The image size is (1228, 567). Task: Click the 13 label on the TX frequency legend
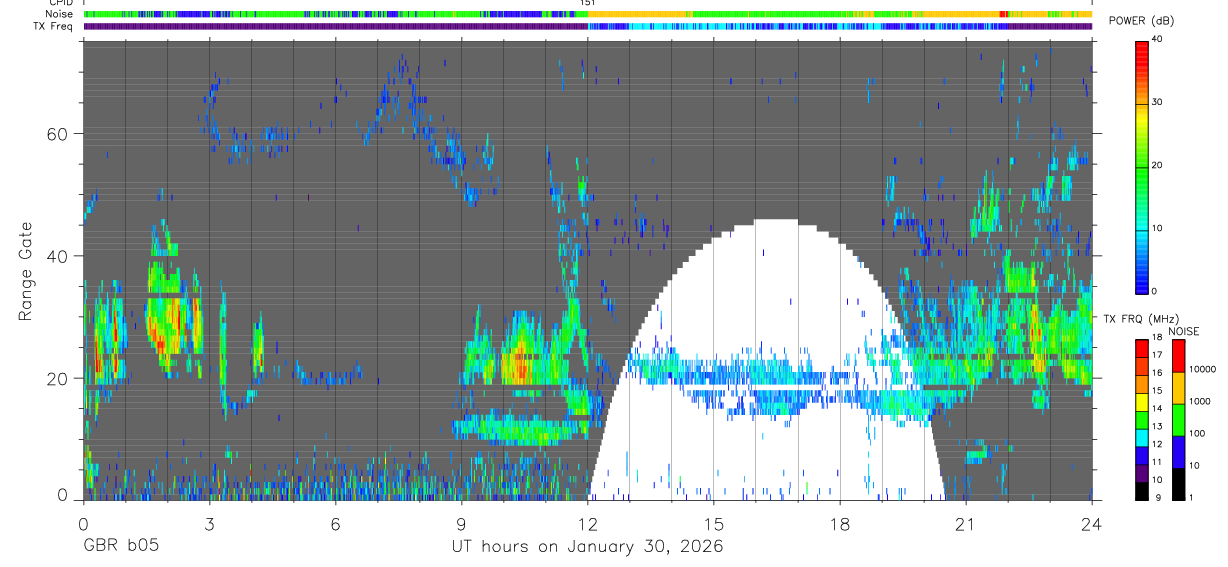click(1157, 427)
